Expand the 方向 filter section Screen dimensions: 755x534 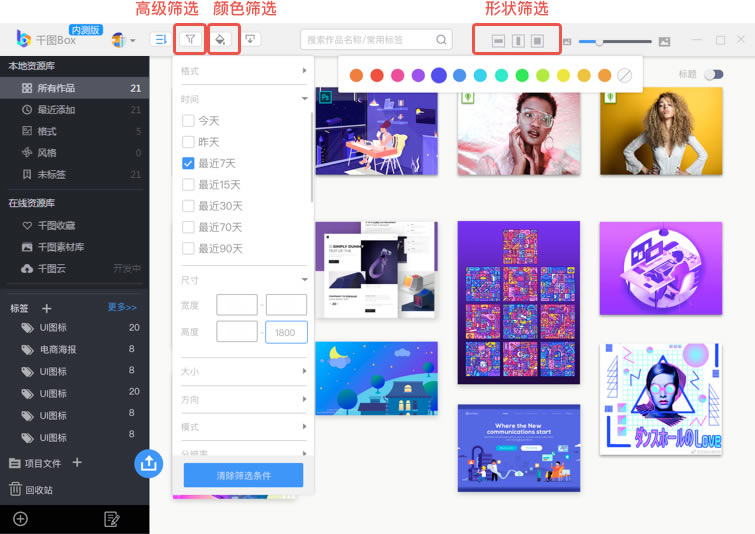point(243,399)
